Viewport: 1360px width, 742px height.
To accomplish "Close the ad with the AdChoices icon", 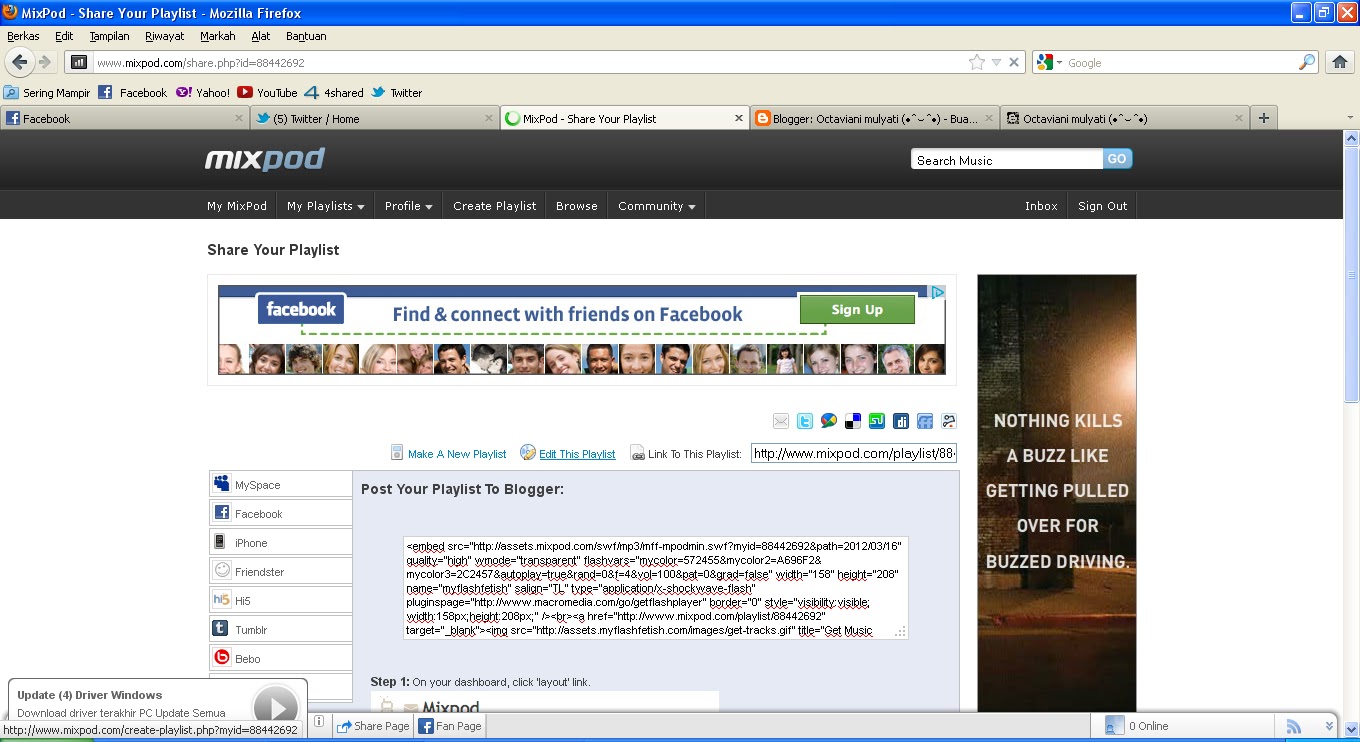I will point(937,292).
